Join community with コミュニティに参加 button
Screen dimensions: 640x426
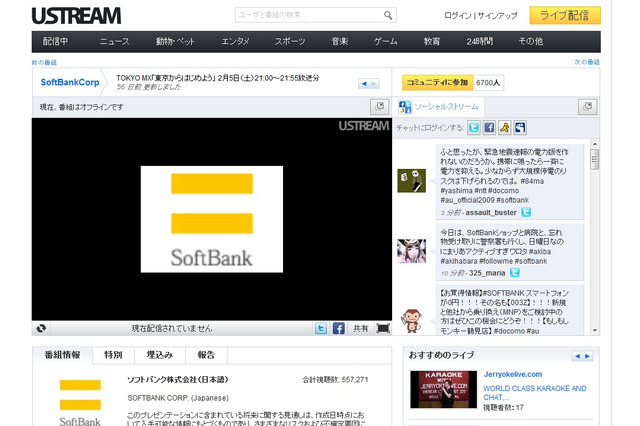[436, 83]
